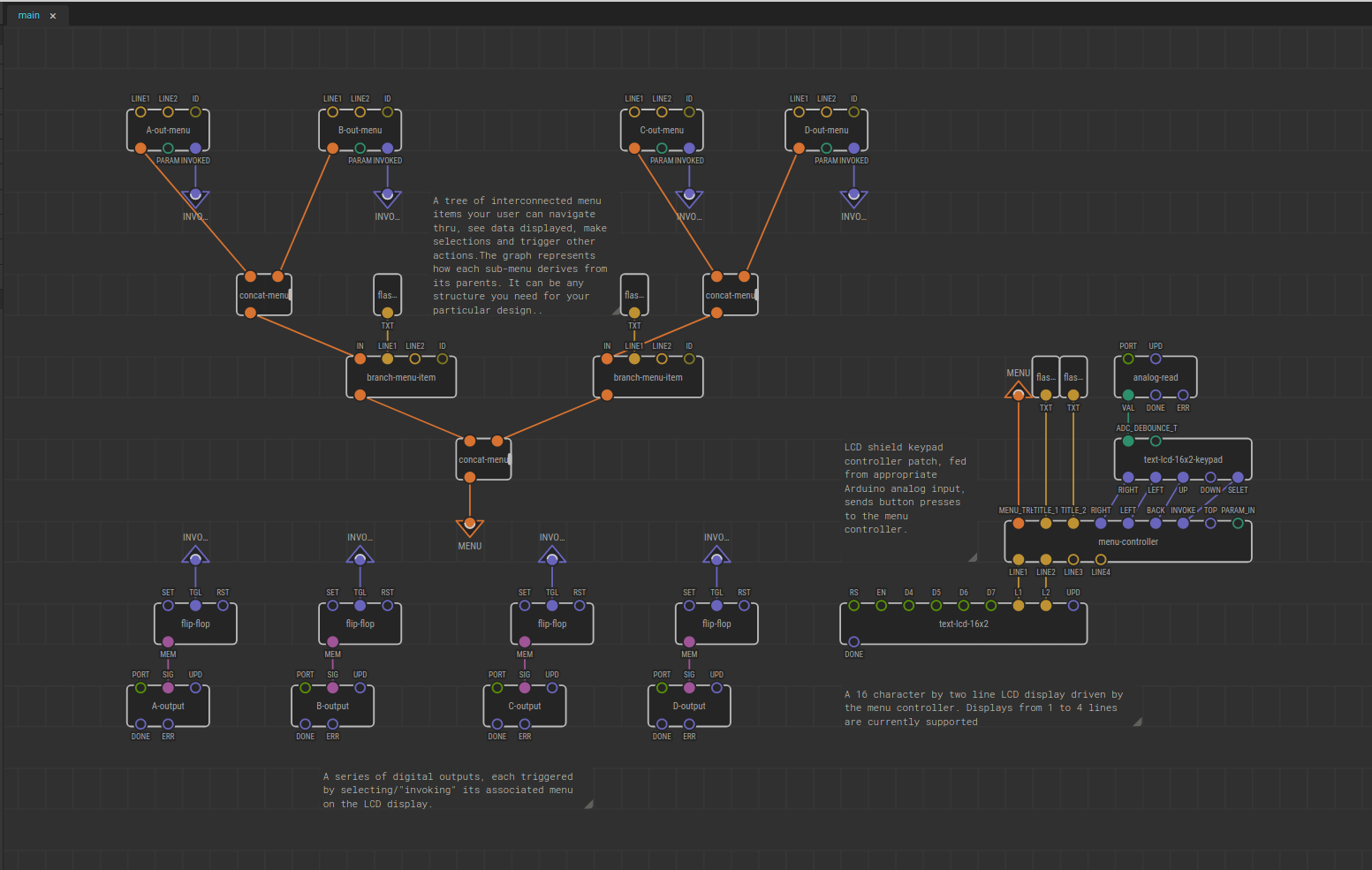Select the MENU bus triangle above menu-controller

(x=1019, y=390)
